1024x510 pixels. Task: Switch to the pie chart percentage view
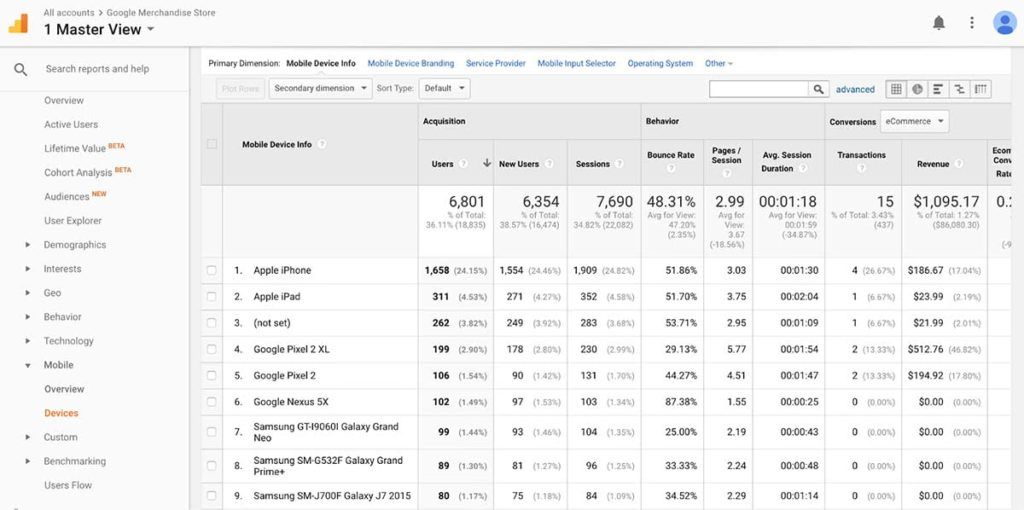tap(917, 89)
